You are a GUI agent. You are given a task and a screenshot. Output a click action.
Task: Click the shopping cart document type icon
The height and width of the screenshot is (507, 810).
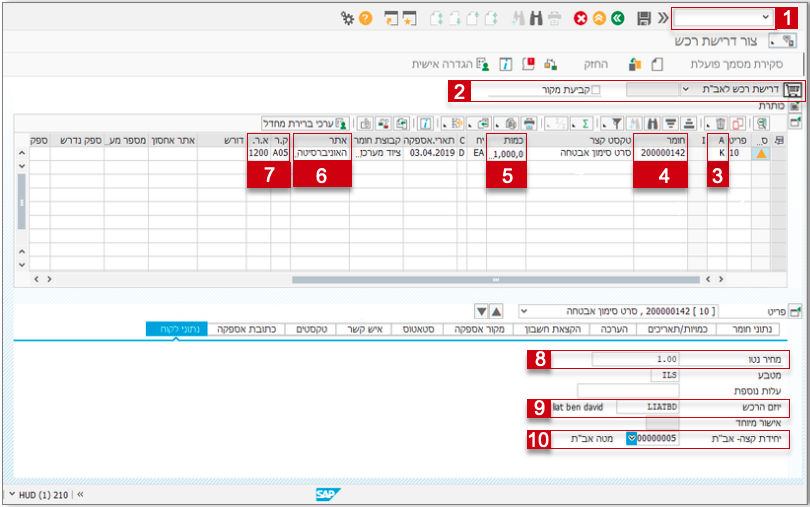pyautogui.click(x=792, y=90)
